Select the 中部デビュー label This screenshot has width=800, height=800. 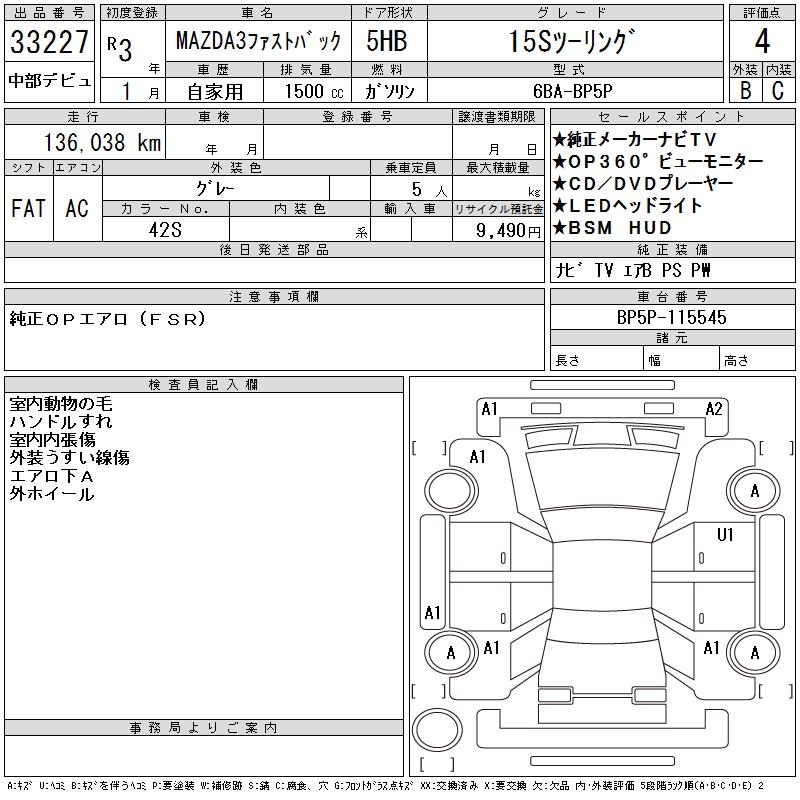pos(49,81)
